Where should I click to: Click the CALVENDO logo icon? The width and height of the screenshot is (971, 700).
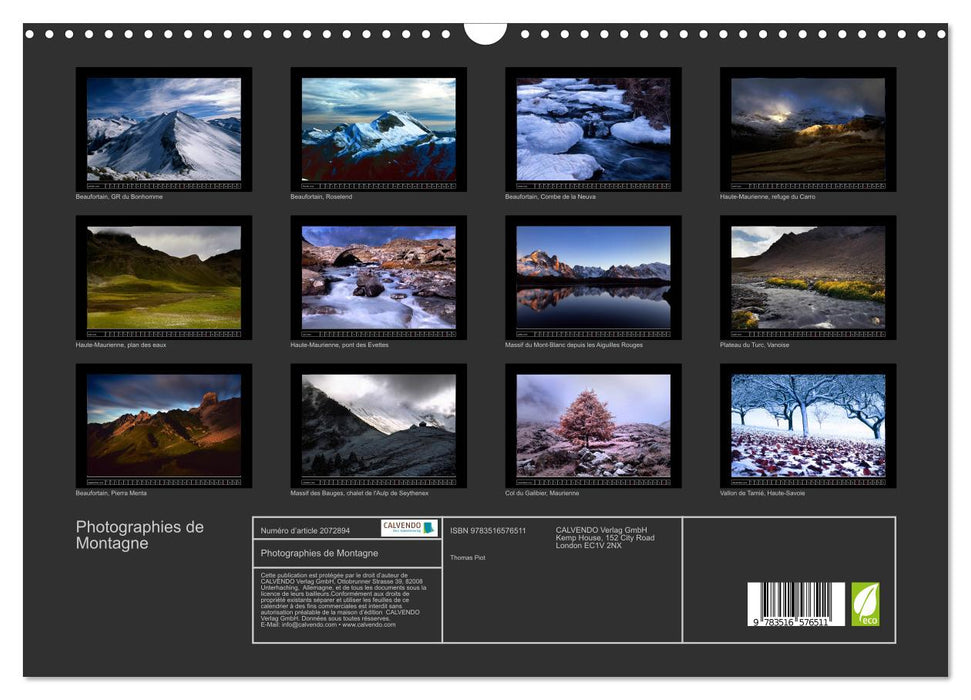point(407,528)
